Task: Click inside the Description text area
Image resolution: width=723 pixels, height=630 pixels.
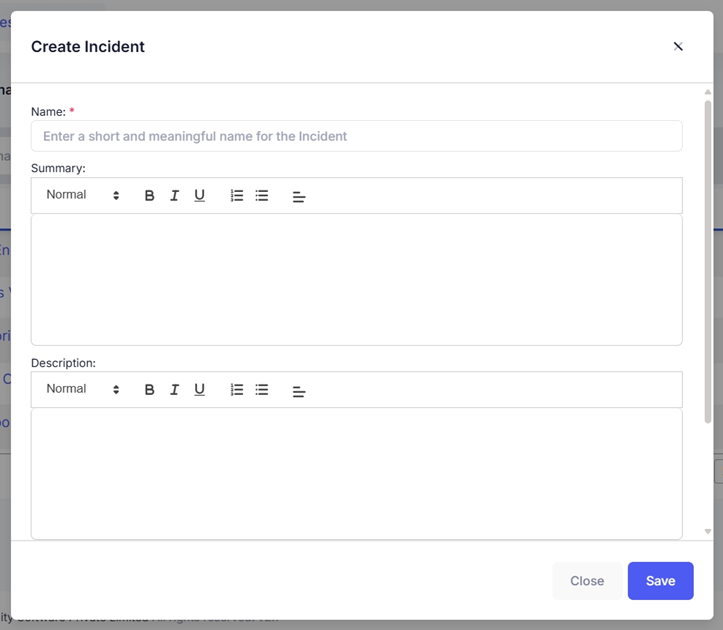Action: click(x=356, y=474)
